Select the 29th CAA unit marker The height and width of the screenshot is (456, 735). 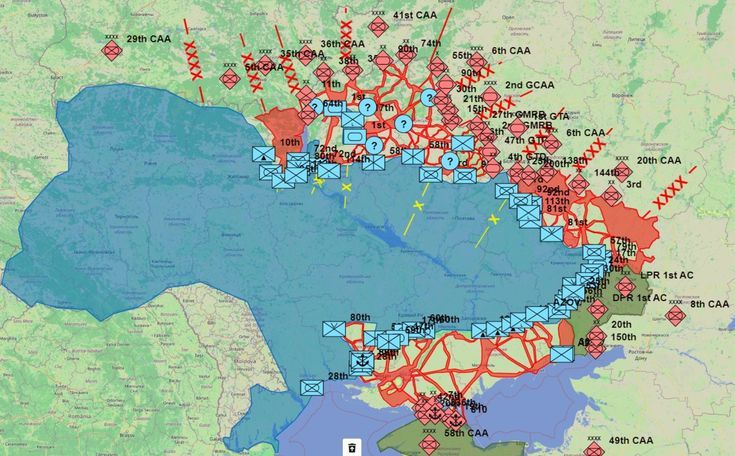[x=112, y=50]
